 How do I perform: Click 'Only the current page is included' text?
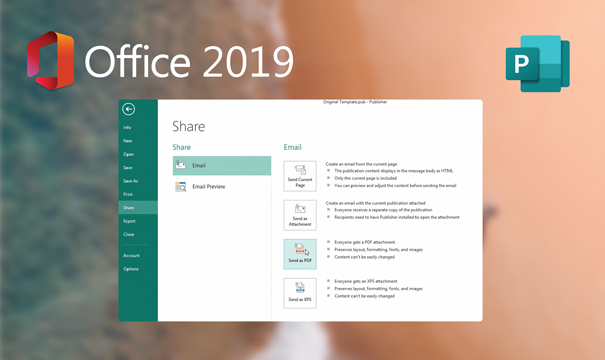coord(365,178)
